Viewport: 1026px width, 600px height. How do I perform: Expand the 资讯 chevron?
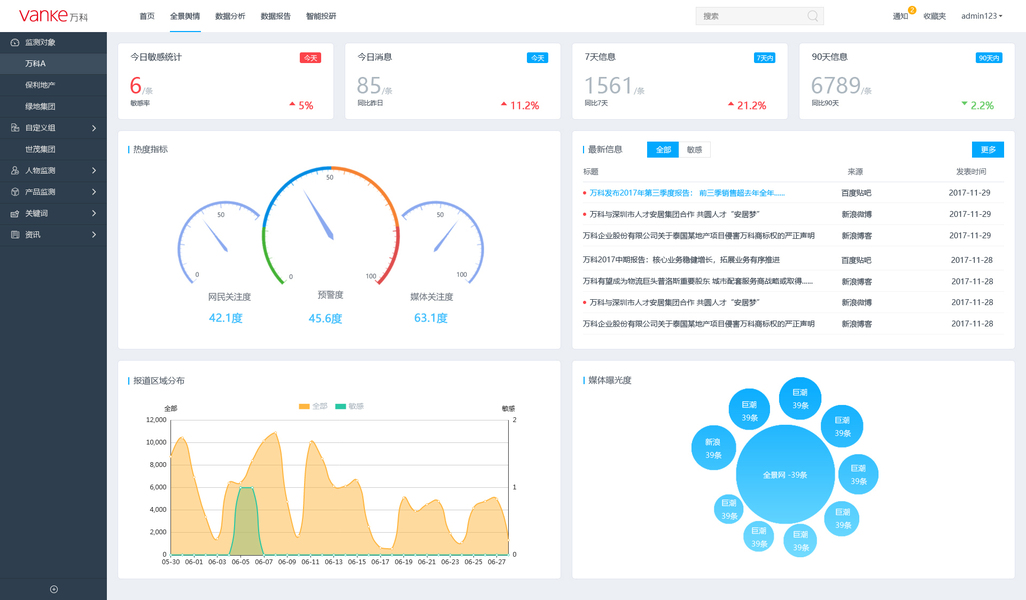(x=94, y=235)
